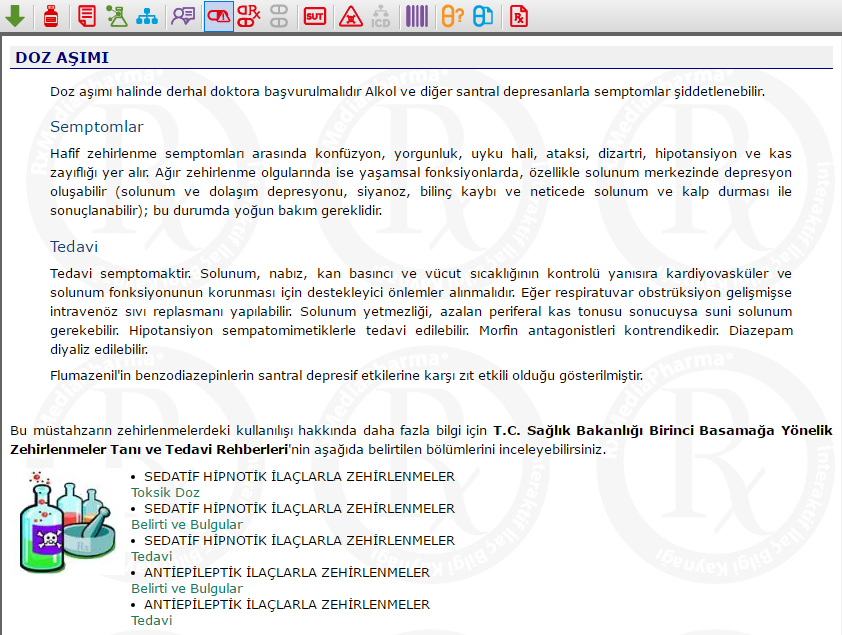Click the blue capsule and tablet icon
Image resolution: width=842 pixels, height=635 pixels.
[x=482, y=16]
